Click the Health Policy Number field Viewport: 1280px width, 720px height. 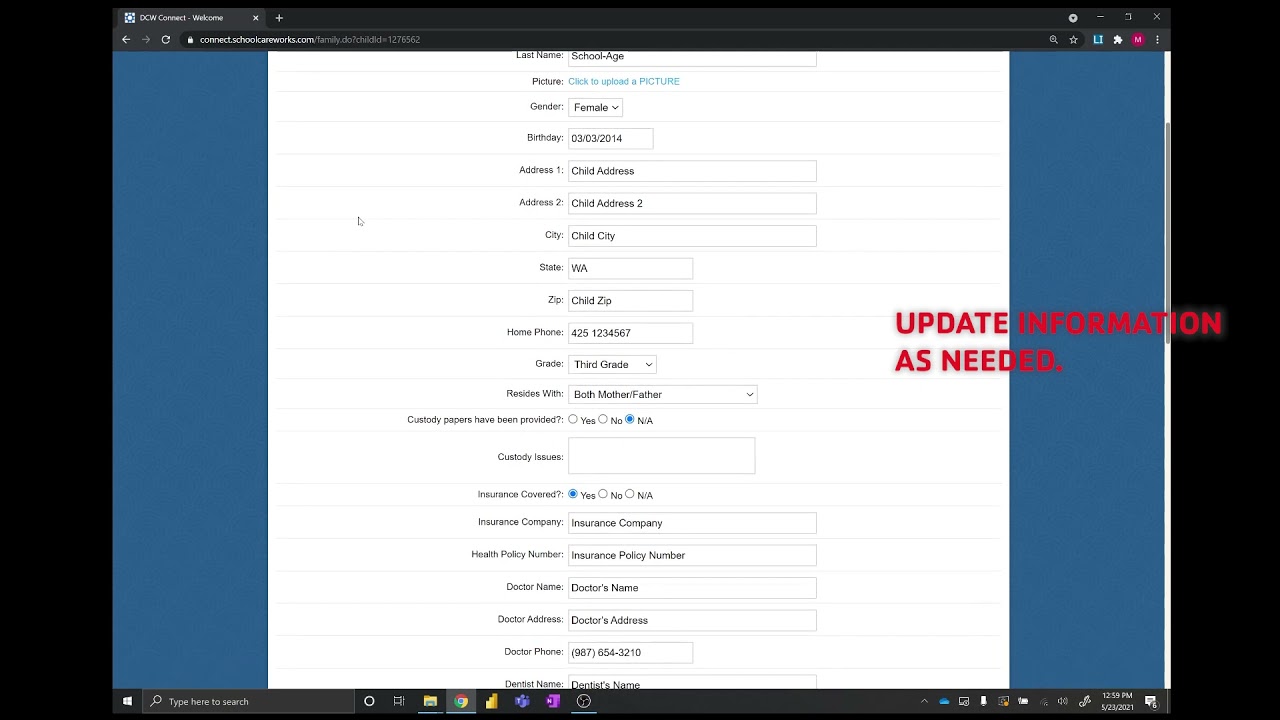[x=692, y=555]
